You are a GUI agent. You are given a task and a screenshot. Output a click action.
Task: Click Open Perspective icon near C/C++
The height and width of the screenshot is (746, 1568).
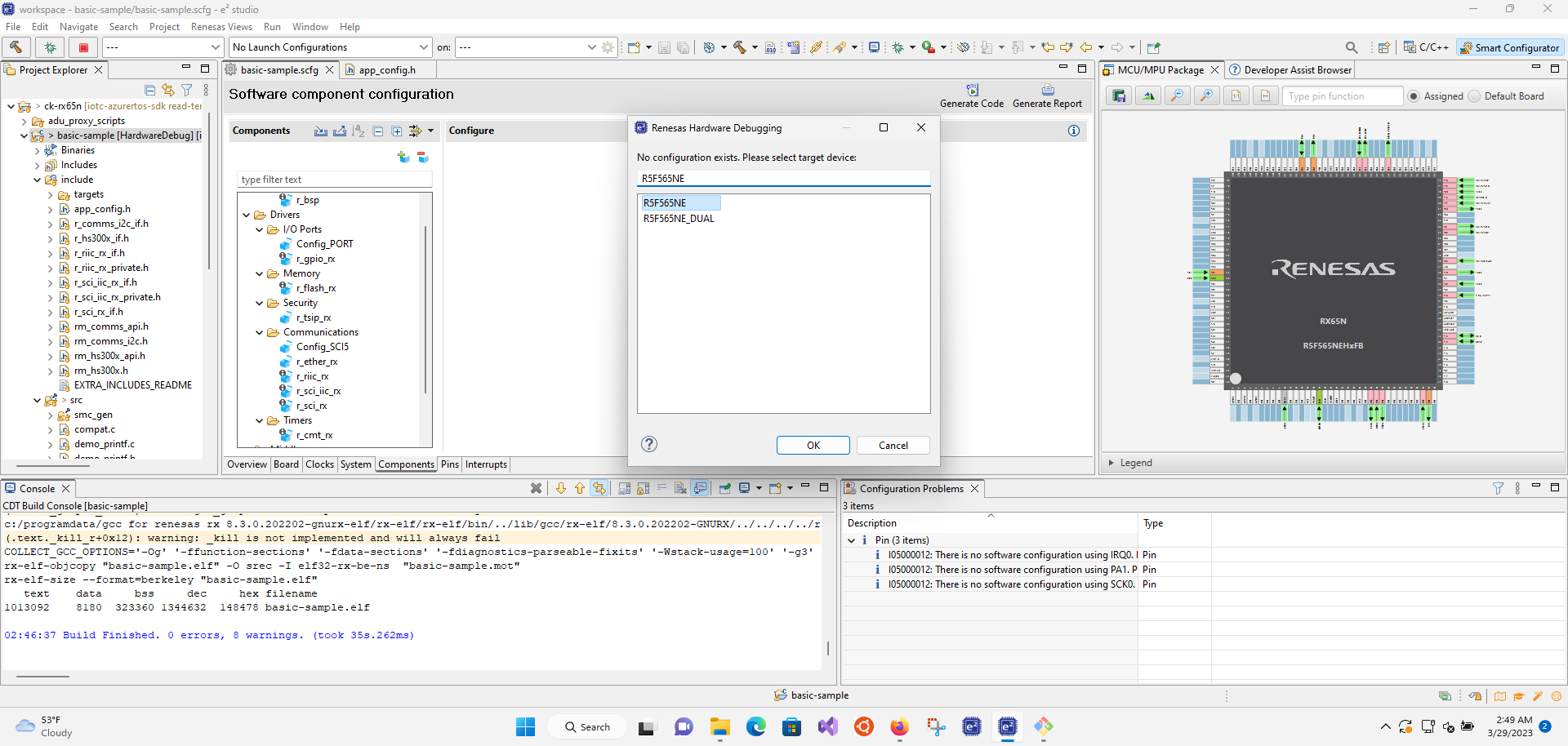coord(1384,47)
